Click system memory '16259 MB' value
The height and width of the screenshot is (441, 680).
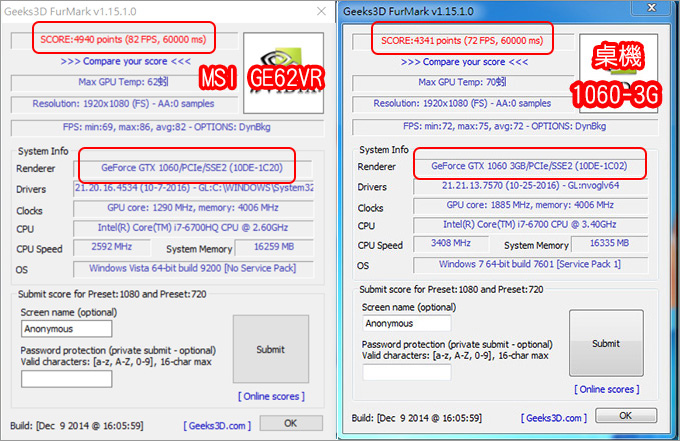[x=274, y=247]
